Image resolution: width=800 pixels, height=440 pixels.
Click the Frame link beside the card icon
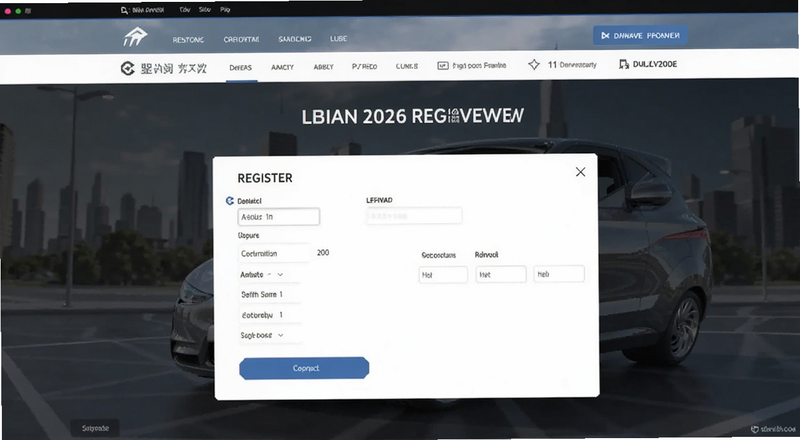479,65
